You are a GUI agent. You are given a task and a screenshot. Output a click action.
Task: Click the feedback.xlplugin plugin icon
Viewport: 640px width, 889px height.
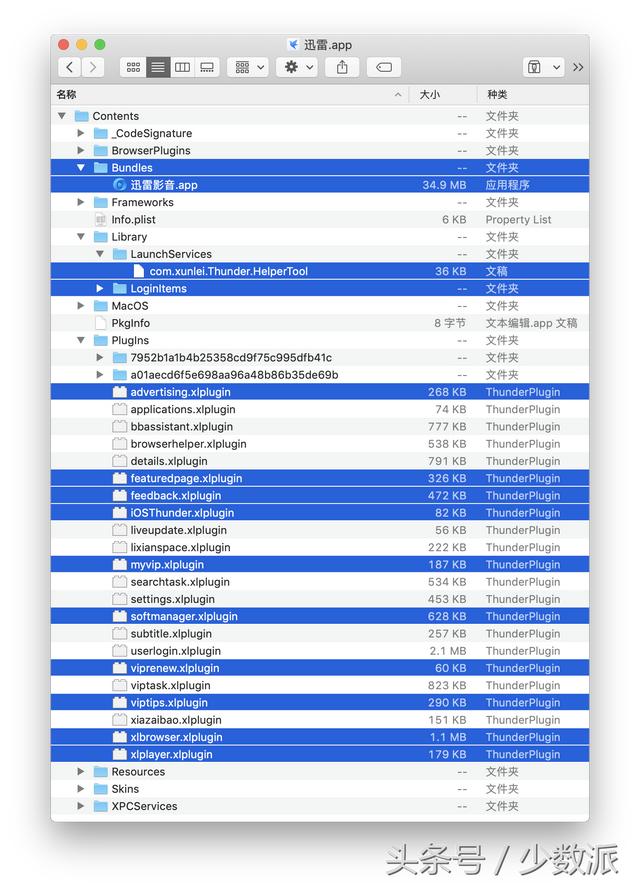pyautogui.click(x=119, y=496)
